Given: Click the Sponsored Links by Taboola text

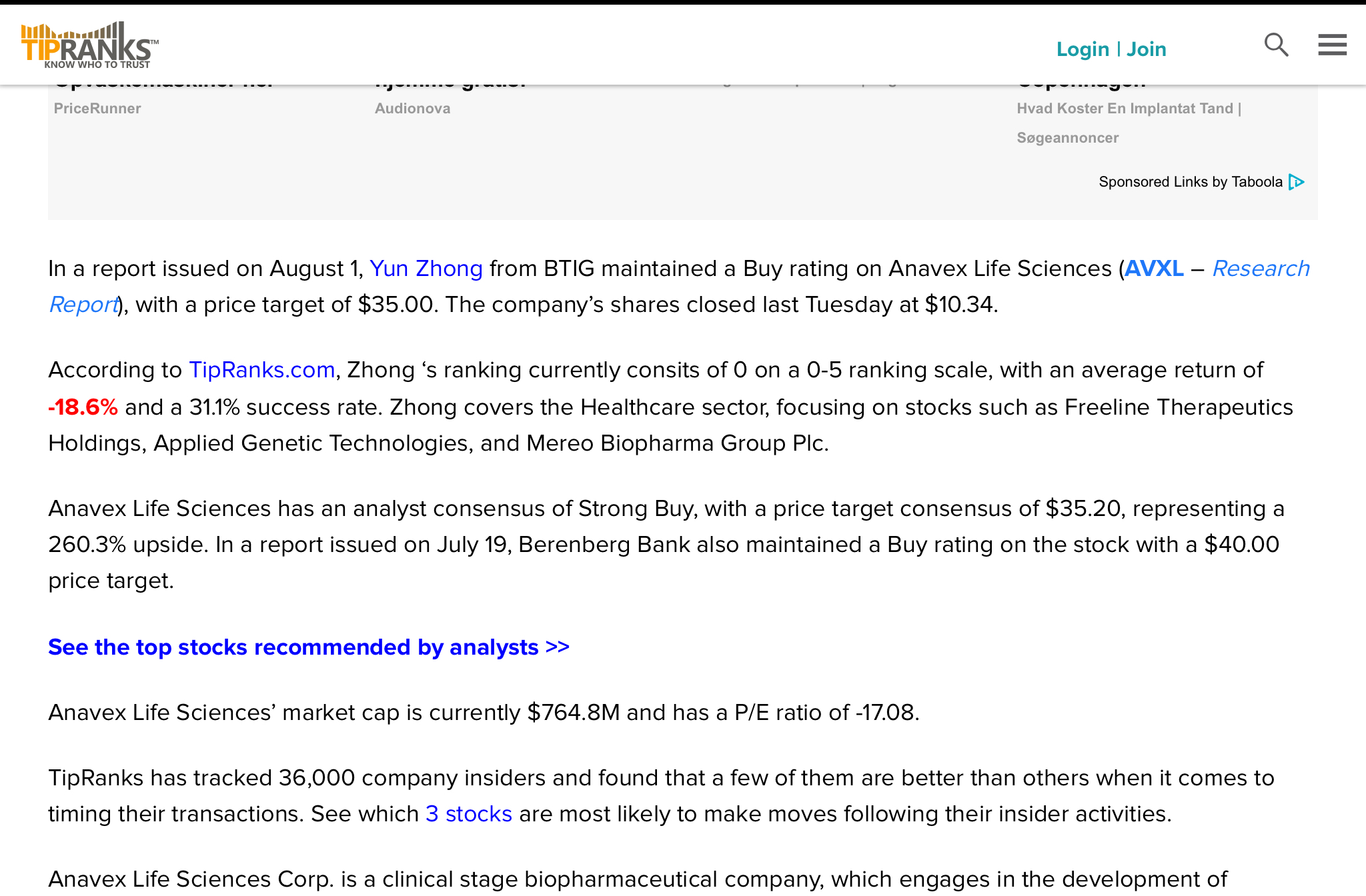Looking at the screenshot, I should [1191, 182].
